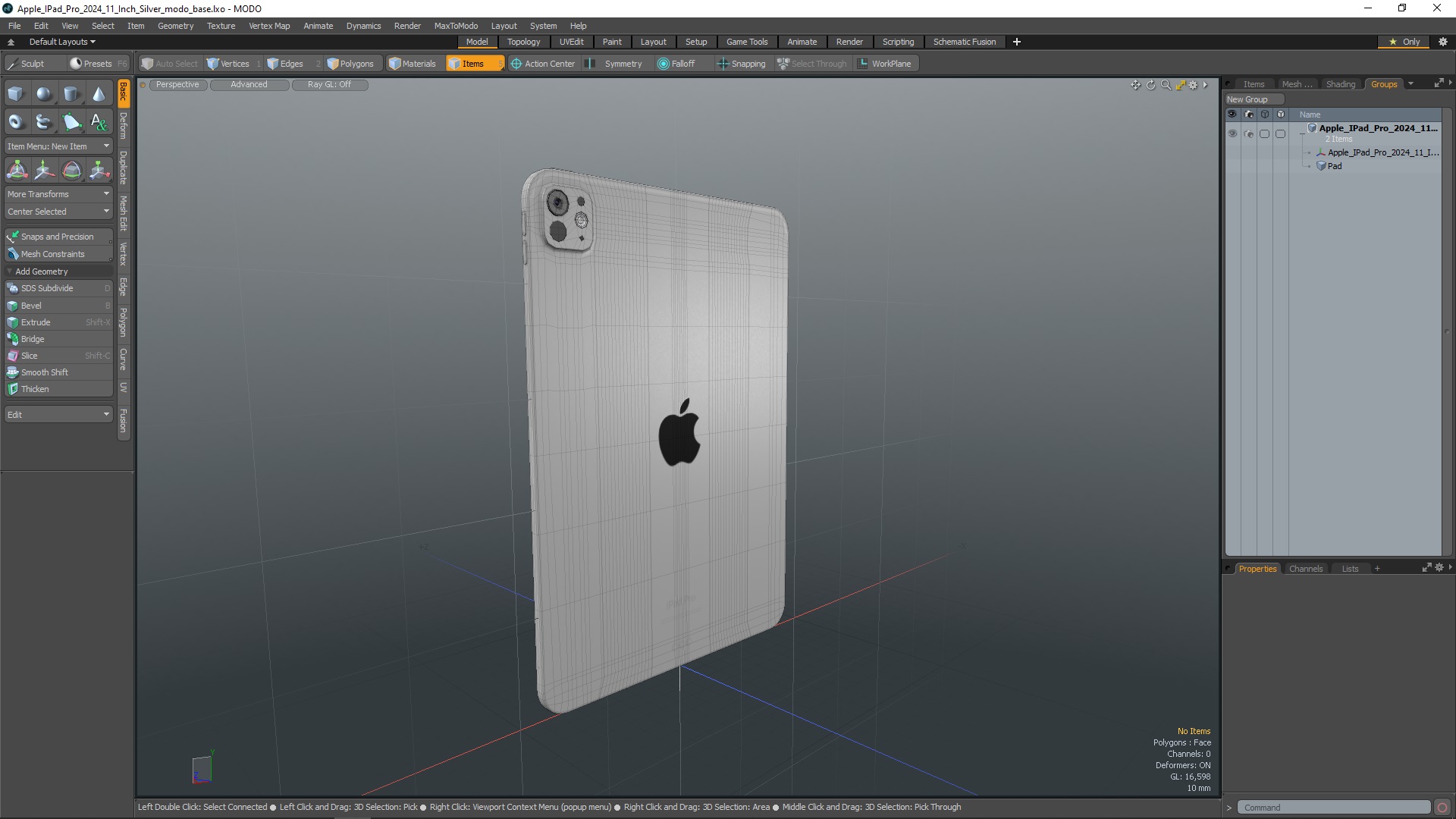Screen dimensions: 1456x819
Task: Click the Command input field
Action: (1334, 808)
